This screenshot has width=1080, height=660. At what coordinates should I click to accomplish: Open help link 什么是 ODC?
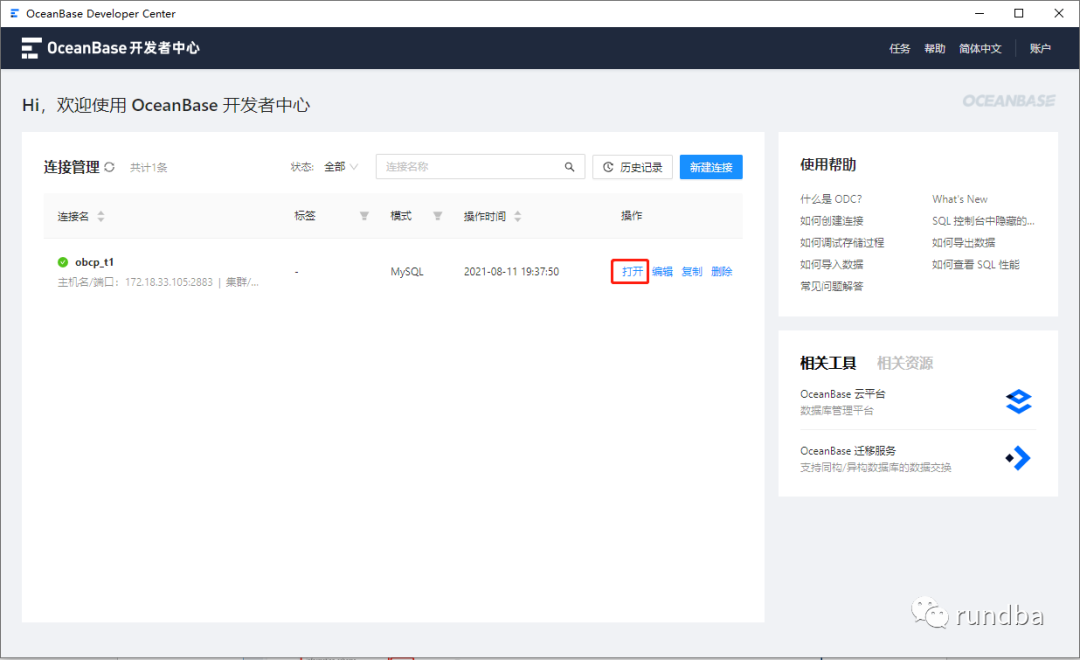pos(831,199)
